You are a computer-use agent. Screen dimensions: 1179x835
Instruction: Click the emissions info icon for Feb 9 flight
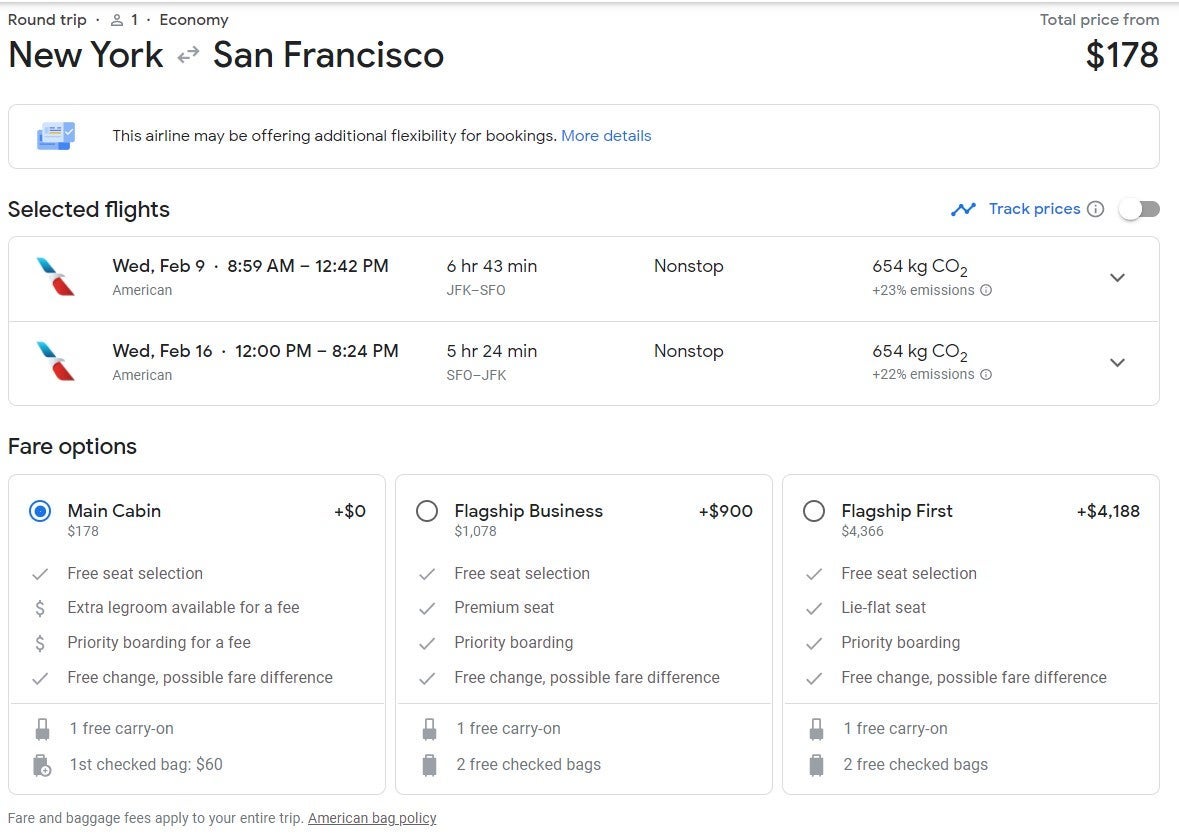[x=986, y=291]
